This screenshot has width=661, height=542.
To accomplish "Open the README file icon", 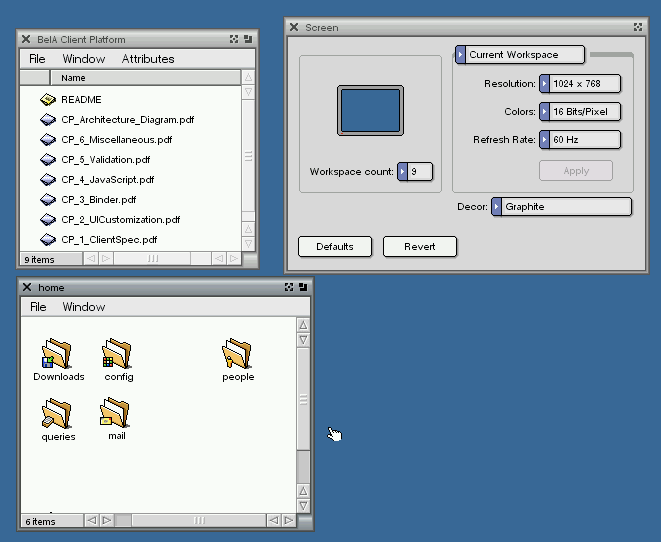I will coord(48,99).
